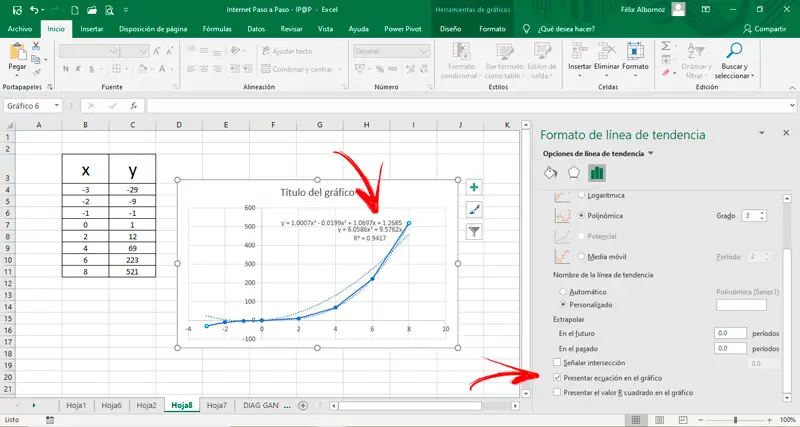Viewport: 800px width, 427px height.
Task: Select Media móvil trendline radio button
Action: tap(579, 256)
